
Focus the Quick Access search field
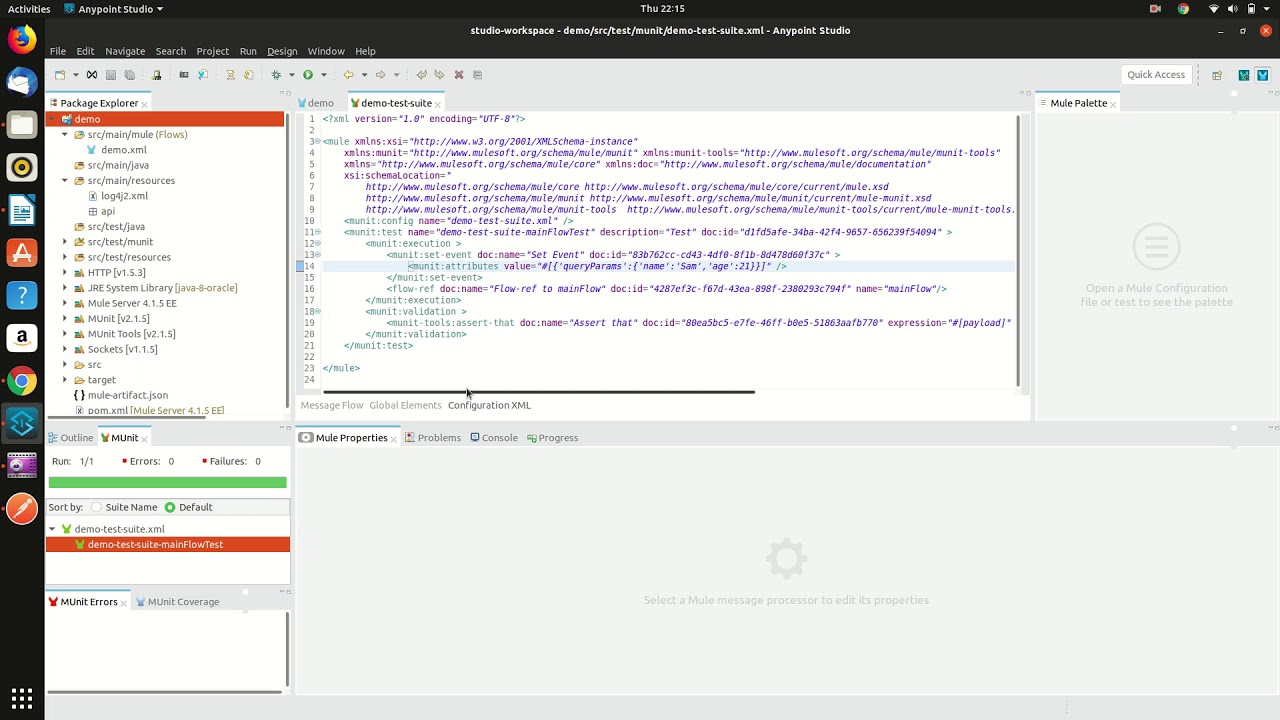click(1156, 75)
